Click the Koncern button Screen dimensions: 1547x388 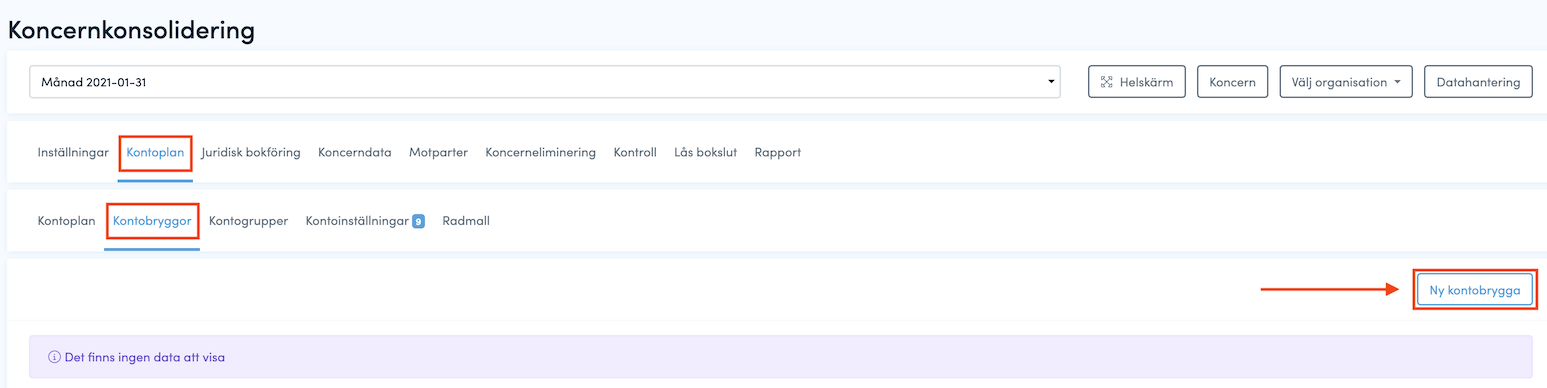1232,82
